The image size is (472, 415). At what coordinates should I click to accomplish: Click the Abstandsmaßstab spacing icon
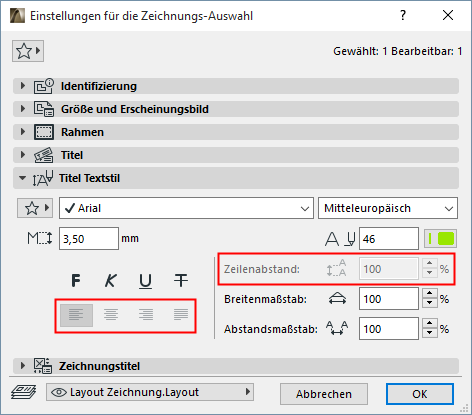[x=337, y=329]
